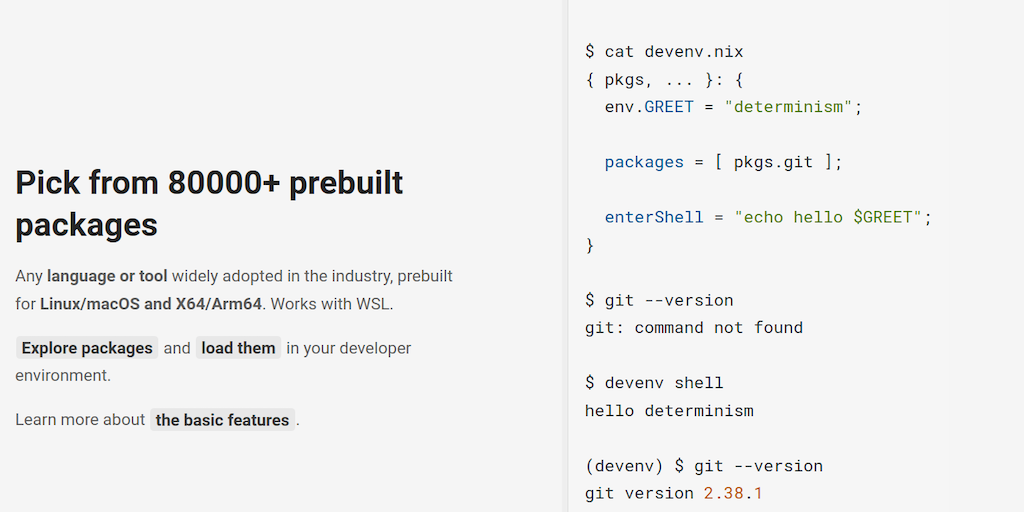Click the "$ devenv shell" command line
The height and width of the screenshot is (512, 1024).
click(x=654, y=383)
